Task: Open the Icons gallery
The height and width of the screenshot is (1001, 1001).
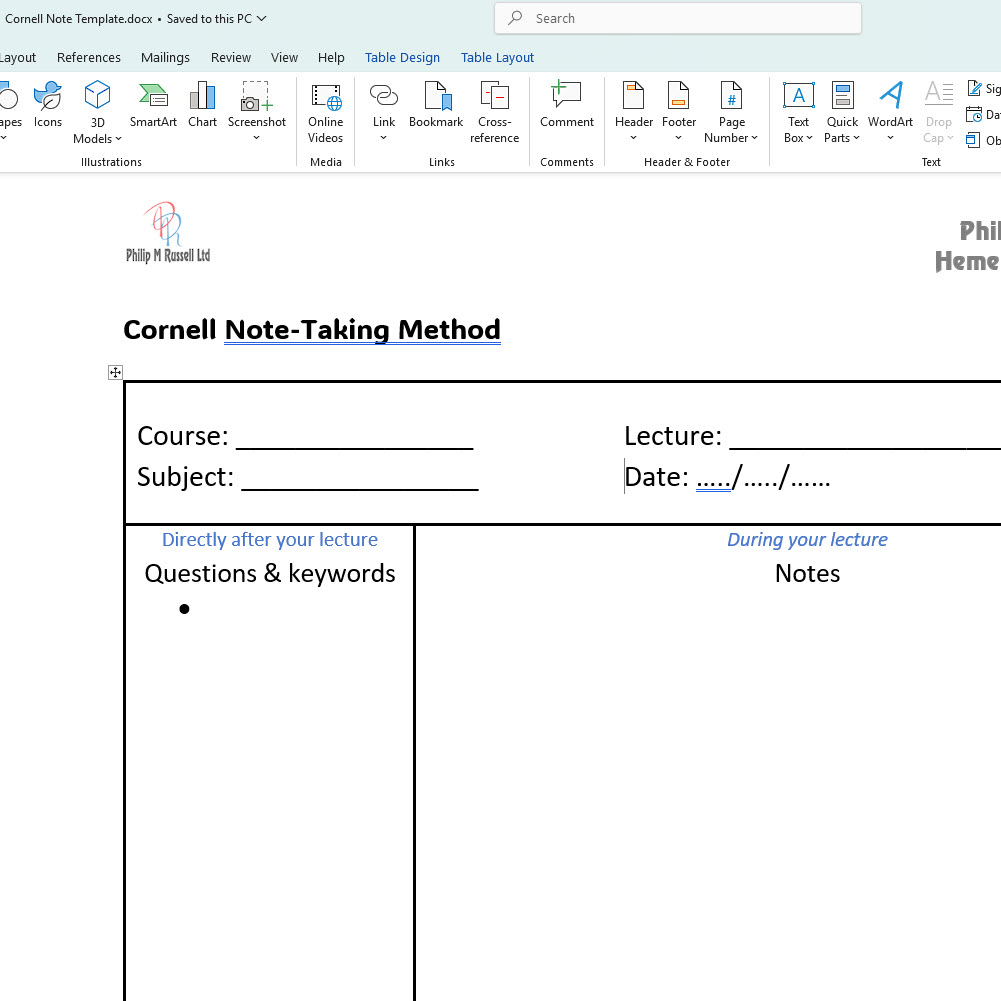Action: (48, 106)
